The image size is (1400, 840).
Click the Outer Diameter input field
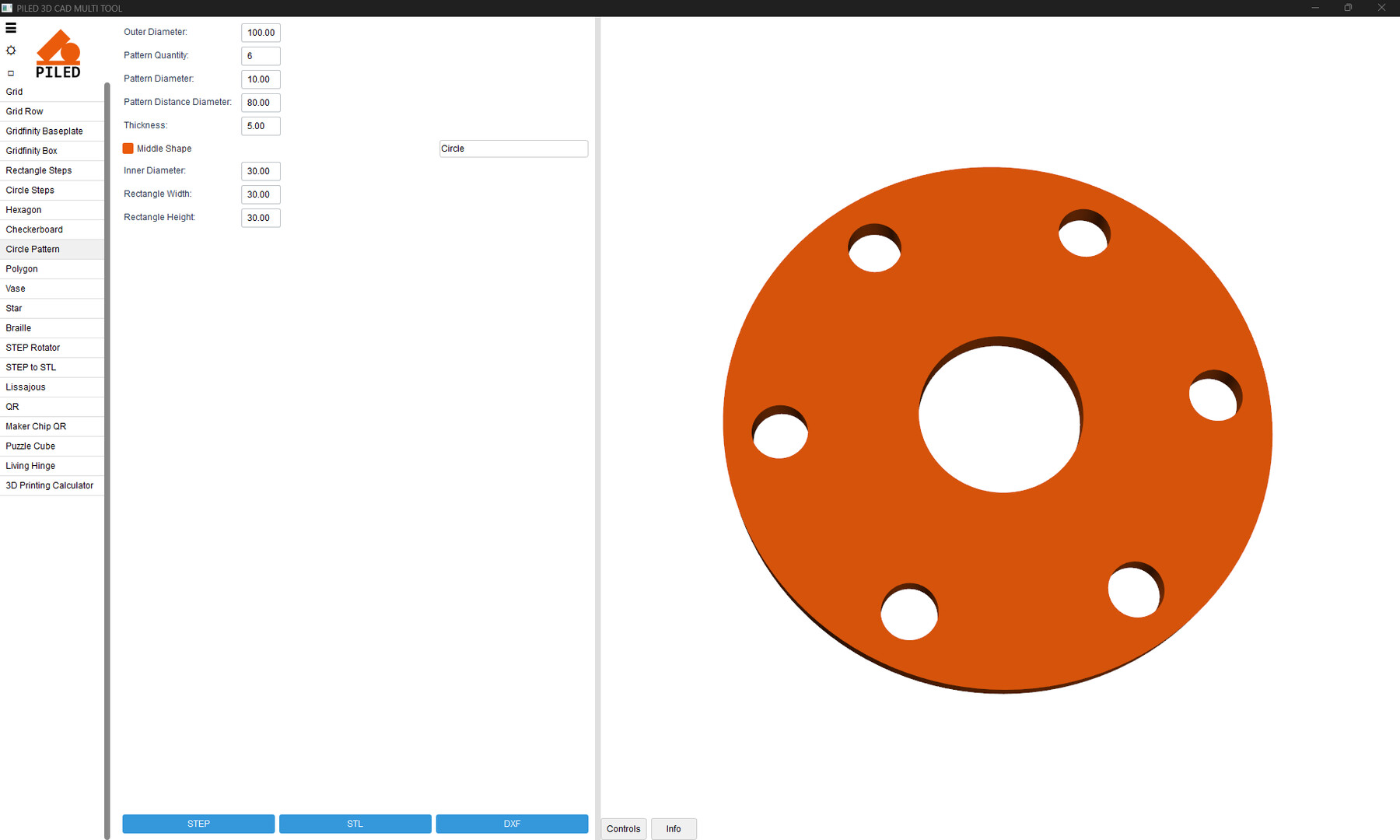[261, 33]
